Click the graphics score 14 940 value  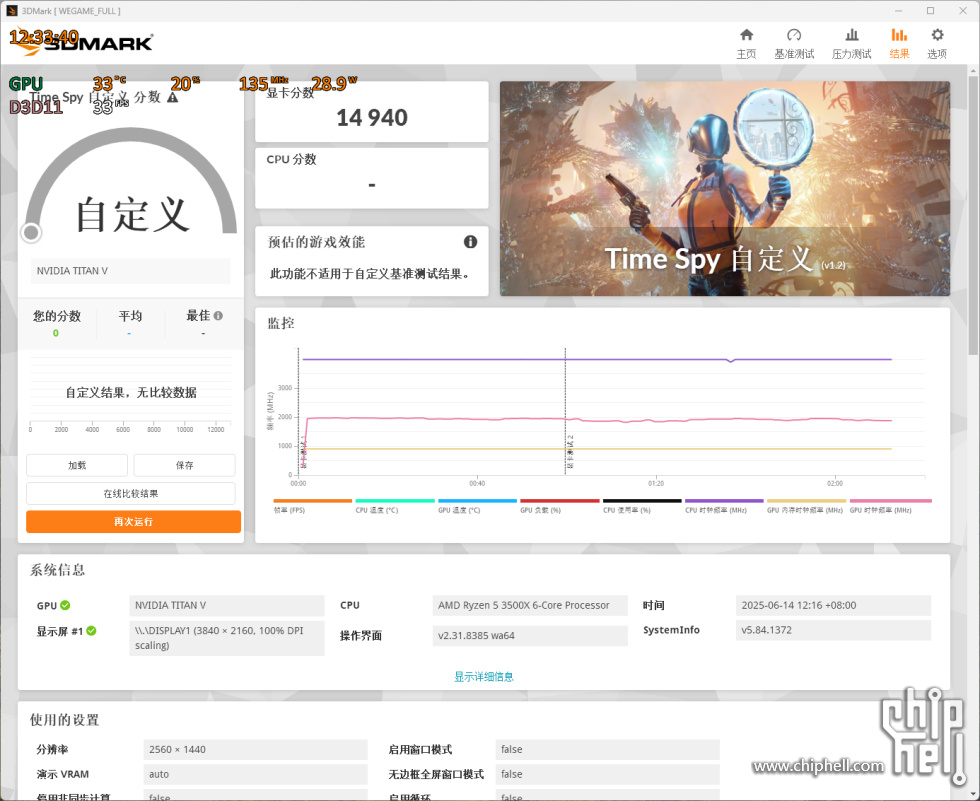(x=372, y=117)
